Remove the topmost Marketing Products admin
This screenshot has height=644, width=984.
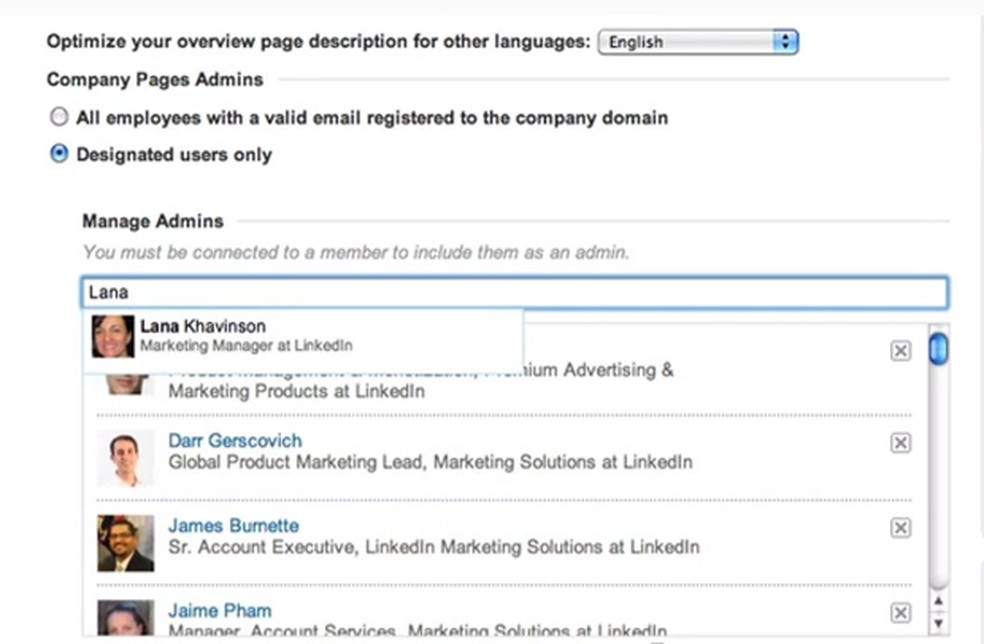(900, 351)
